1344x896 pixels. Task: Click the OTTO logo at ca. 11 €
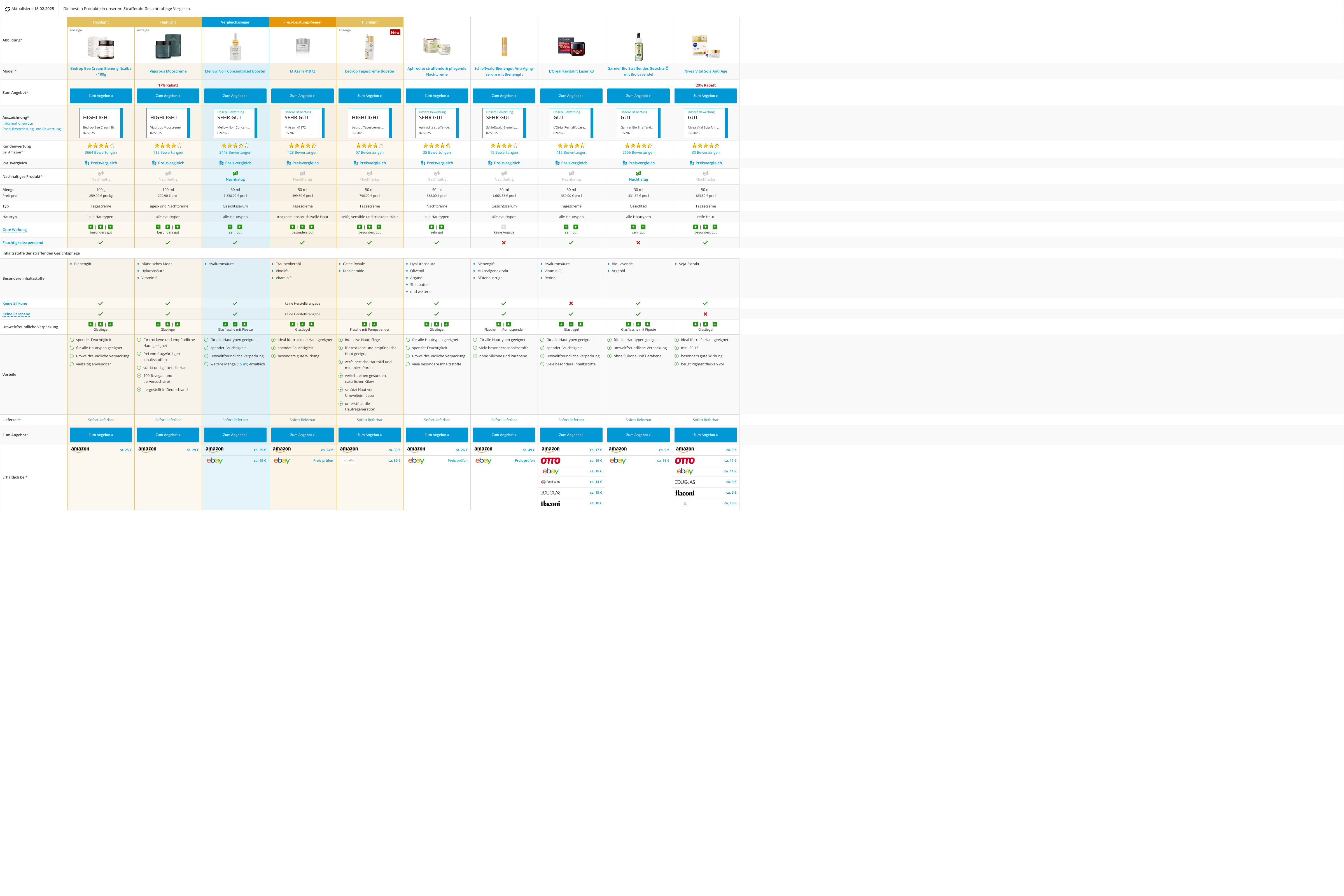[685, 461]
